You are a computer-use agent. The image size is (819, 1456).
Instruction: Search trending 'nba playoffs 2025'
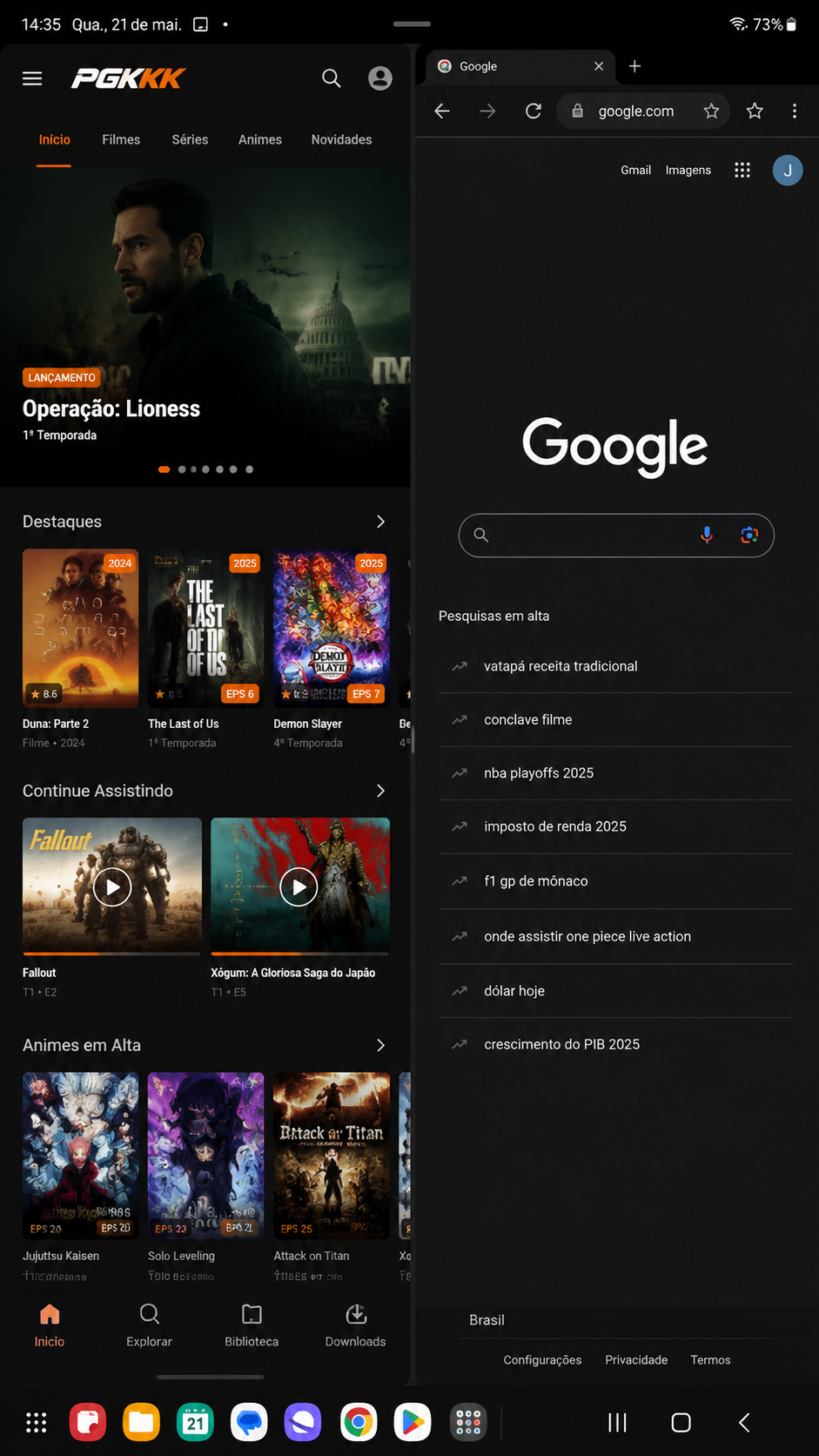point(616,773)
